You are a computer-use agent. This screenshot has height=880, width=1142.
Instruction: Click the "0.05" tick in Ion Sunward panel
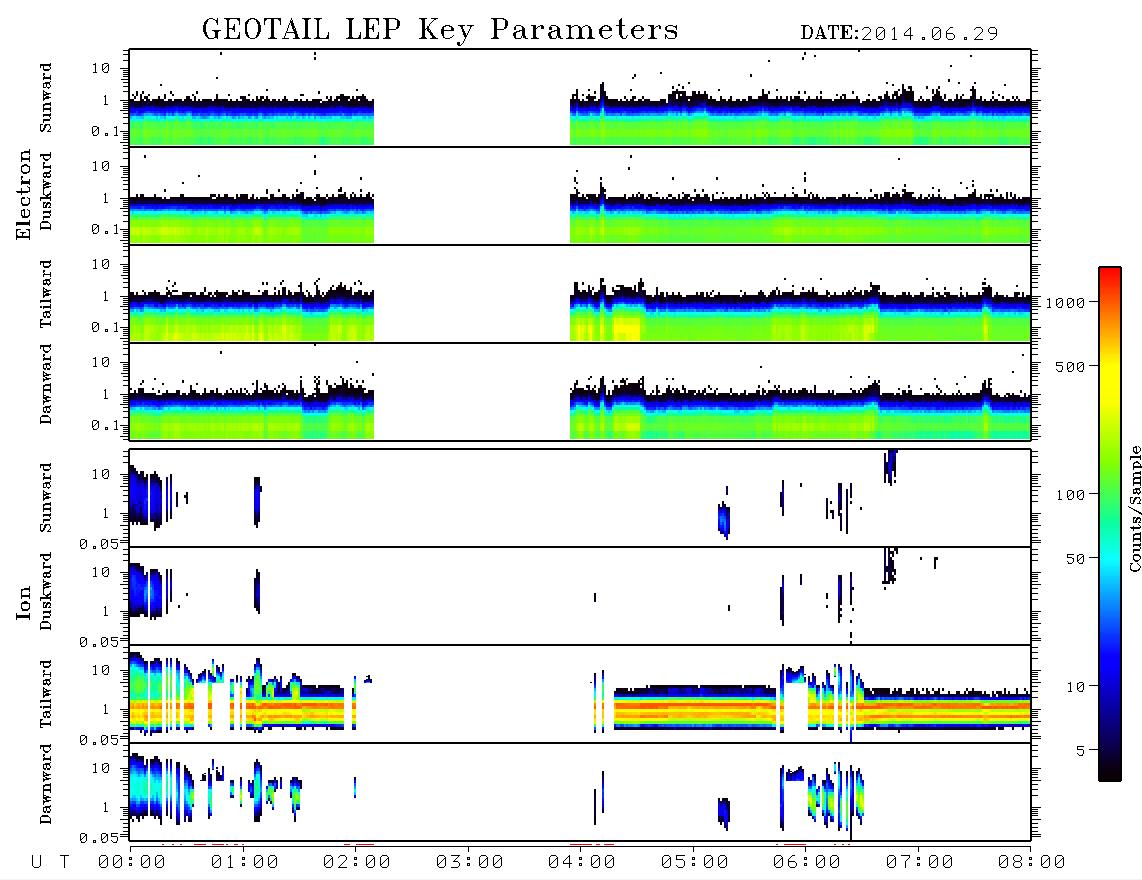tap(98, 543)
